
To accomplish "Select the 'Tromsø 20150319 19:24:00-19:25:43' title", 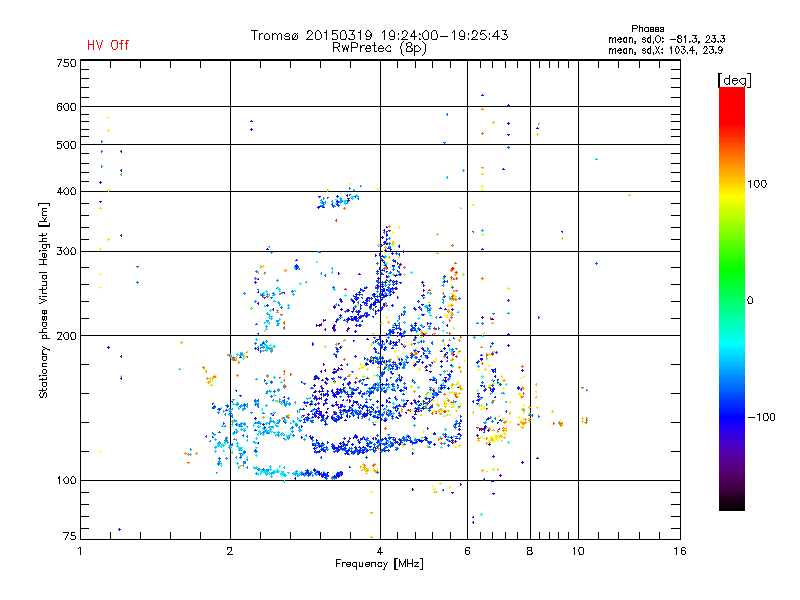I will point(379,35).
